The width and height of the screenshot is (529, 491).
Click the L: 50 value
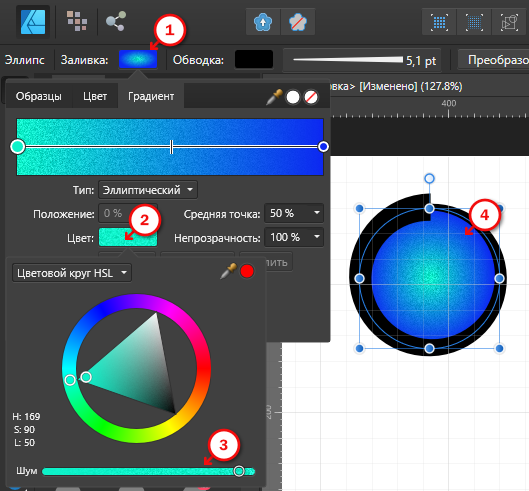pos(24,442)
